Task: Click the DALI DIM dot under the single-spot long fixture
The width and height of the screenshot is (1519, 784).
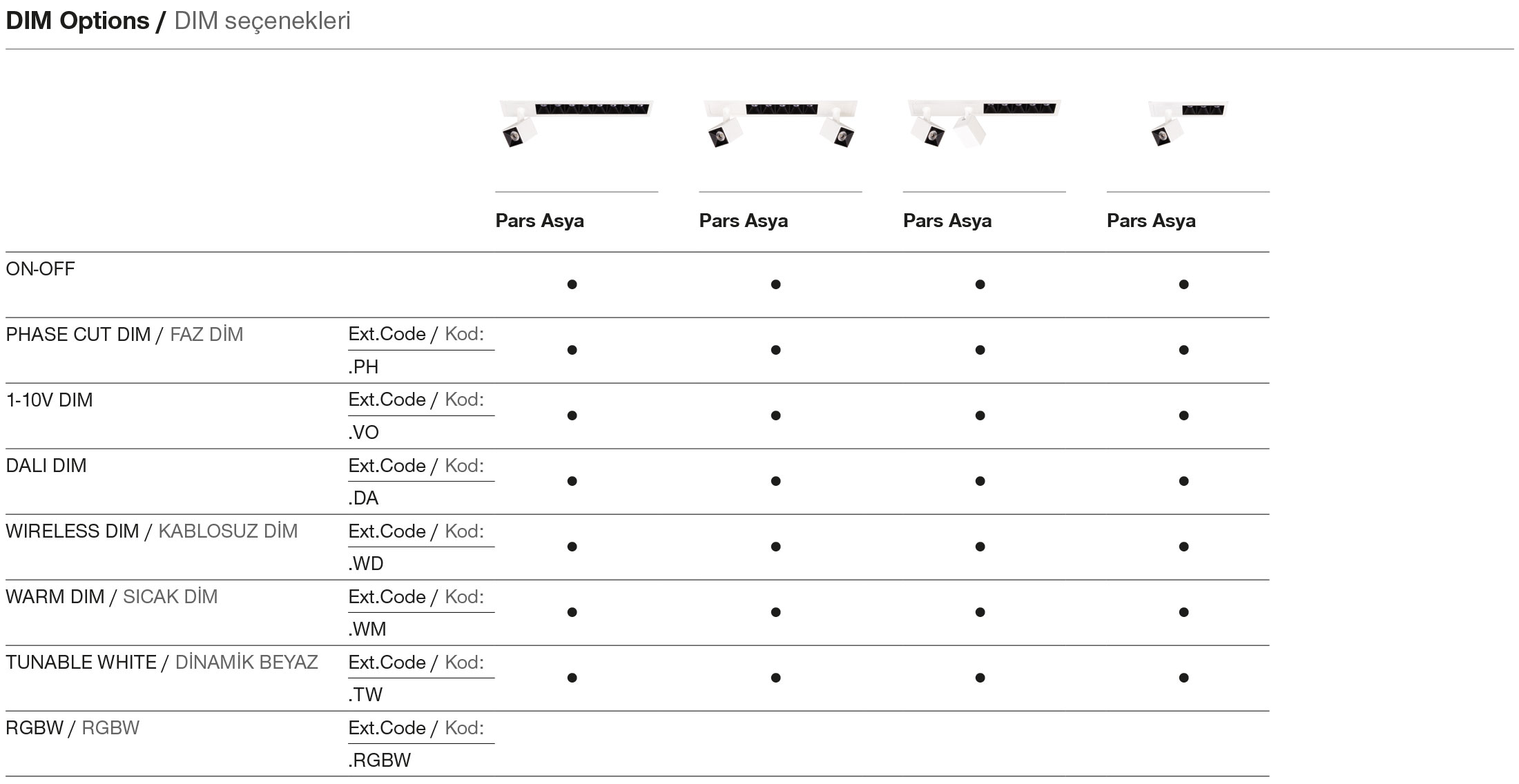Action: tap(572, 481)
